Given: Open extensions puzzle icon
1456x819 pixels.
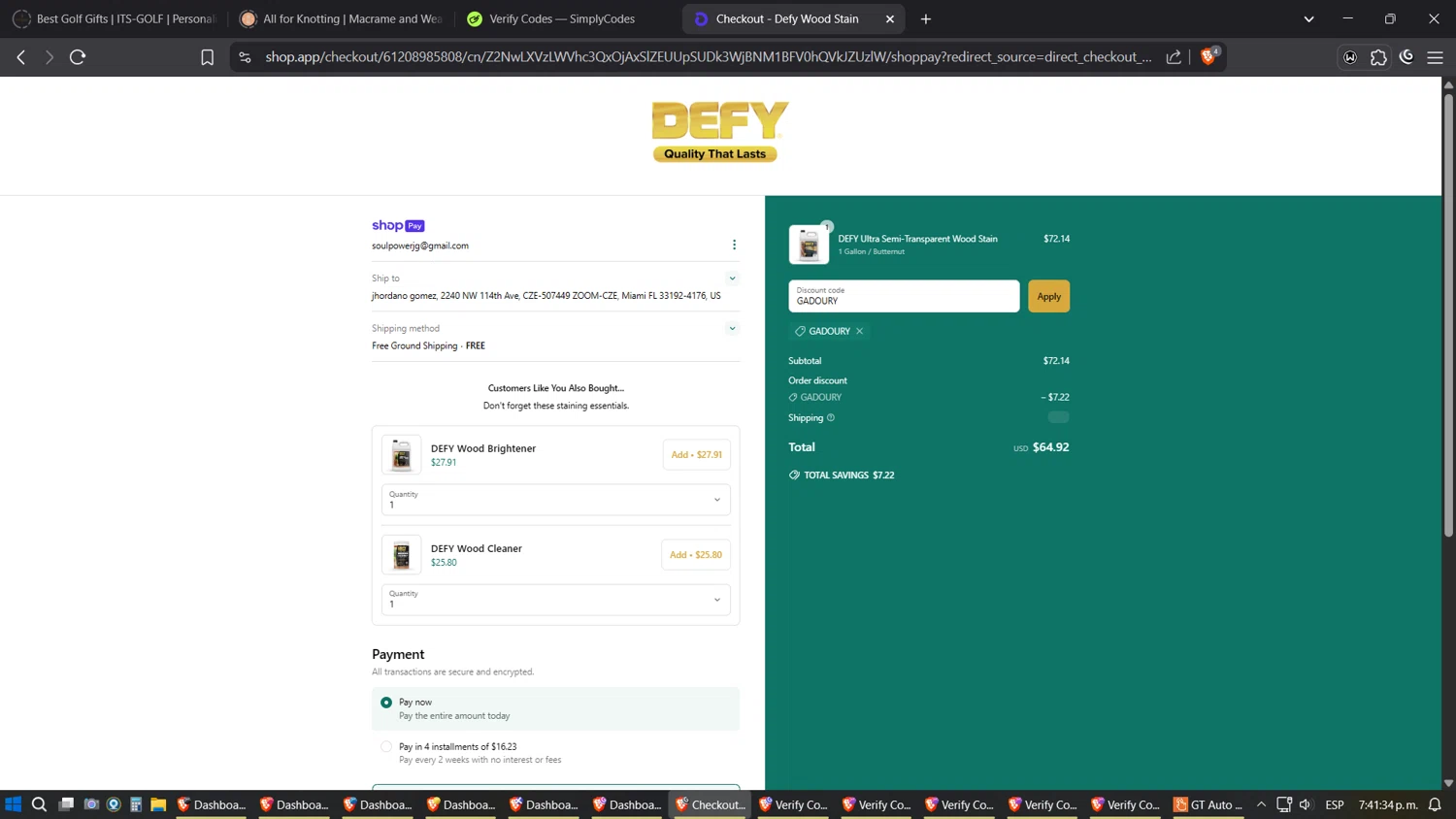Looking at the screenshot, I should 1378,57.
